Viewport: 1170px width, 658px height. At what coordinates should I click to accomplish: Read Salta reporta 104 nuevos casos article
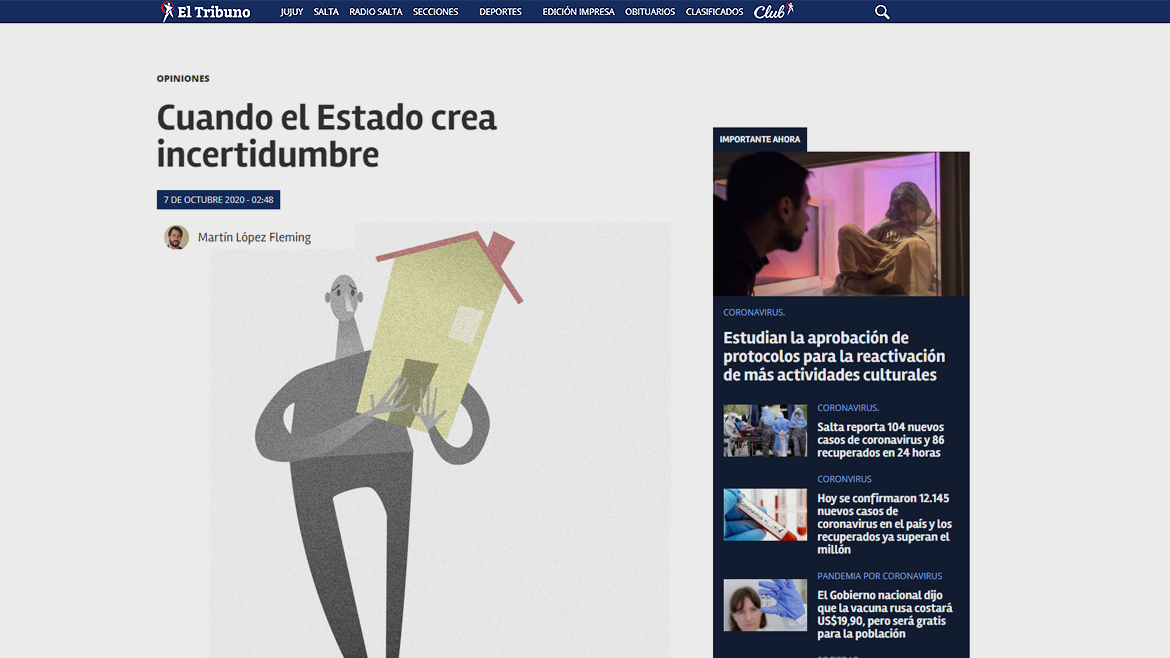[x=880, y=440]
